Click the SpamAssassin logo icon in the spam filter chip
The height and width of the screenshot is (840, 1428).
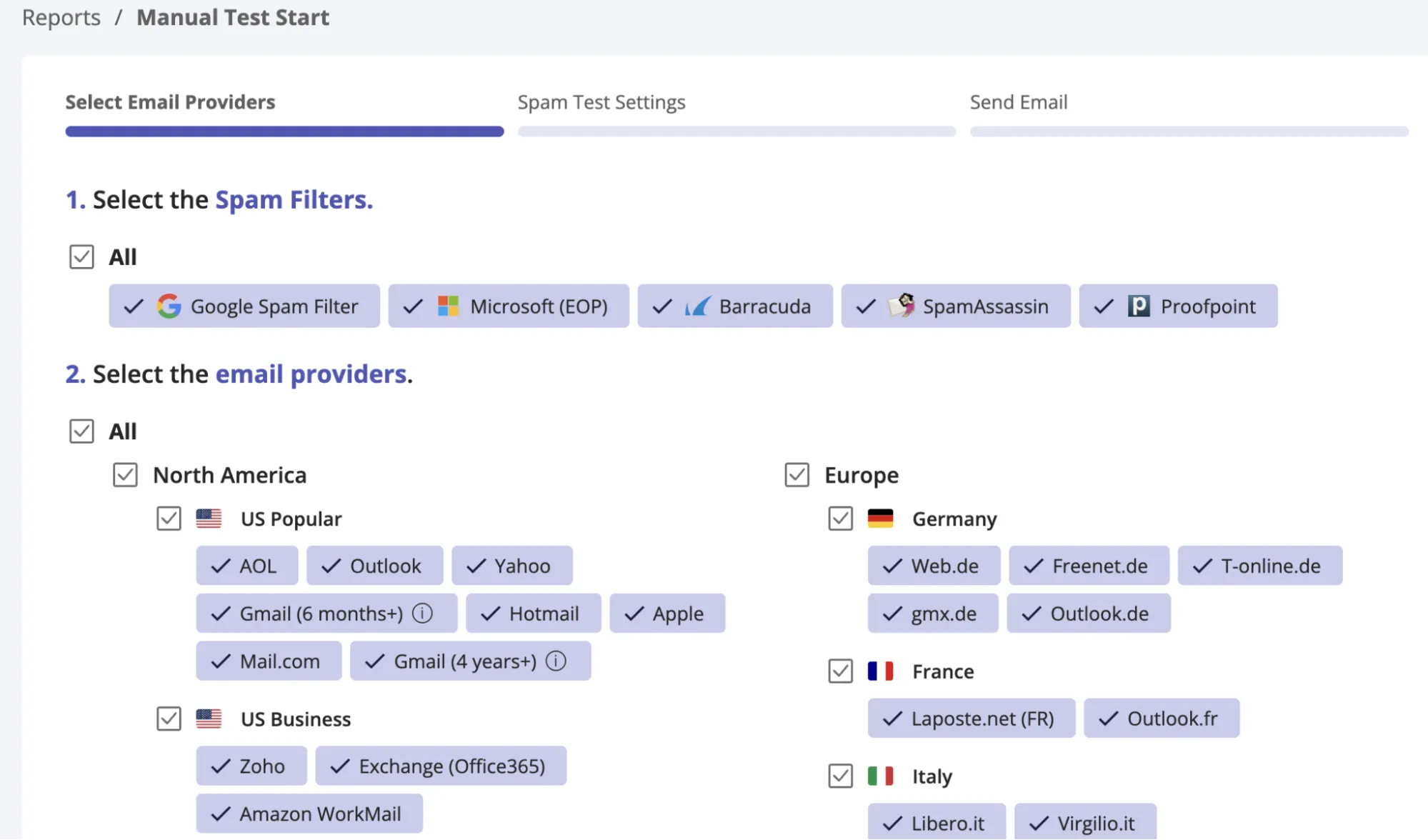click(902, 306)
